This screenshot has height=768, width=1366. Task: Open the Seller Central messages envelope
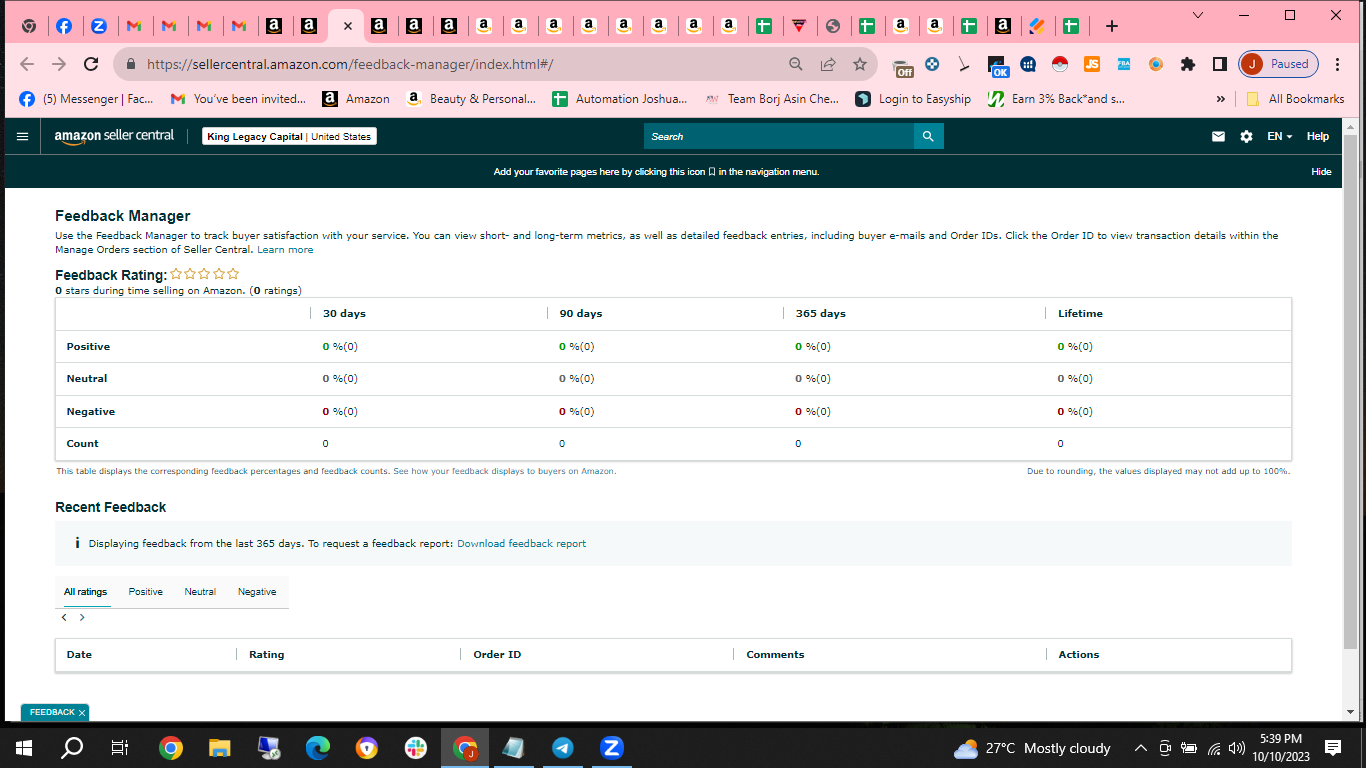(x=1218, y=136)
